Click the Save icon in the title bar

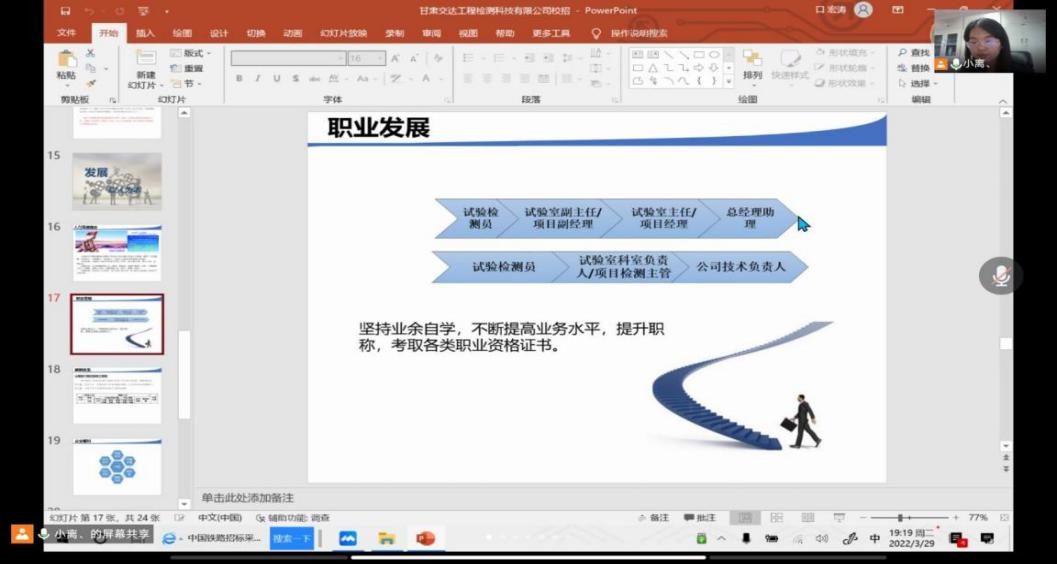(65, 11)
